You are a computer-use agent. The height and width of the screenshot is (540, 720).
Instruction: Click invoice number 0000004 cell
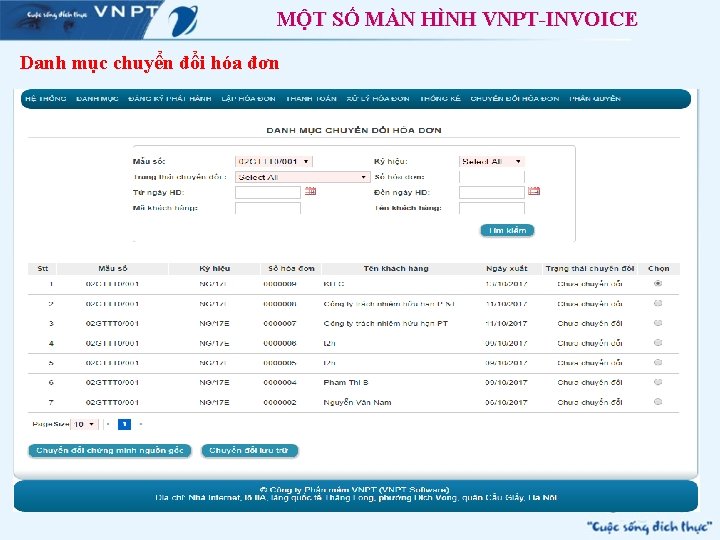tap(280, 382)
